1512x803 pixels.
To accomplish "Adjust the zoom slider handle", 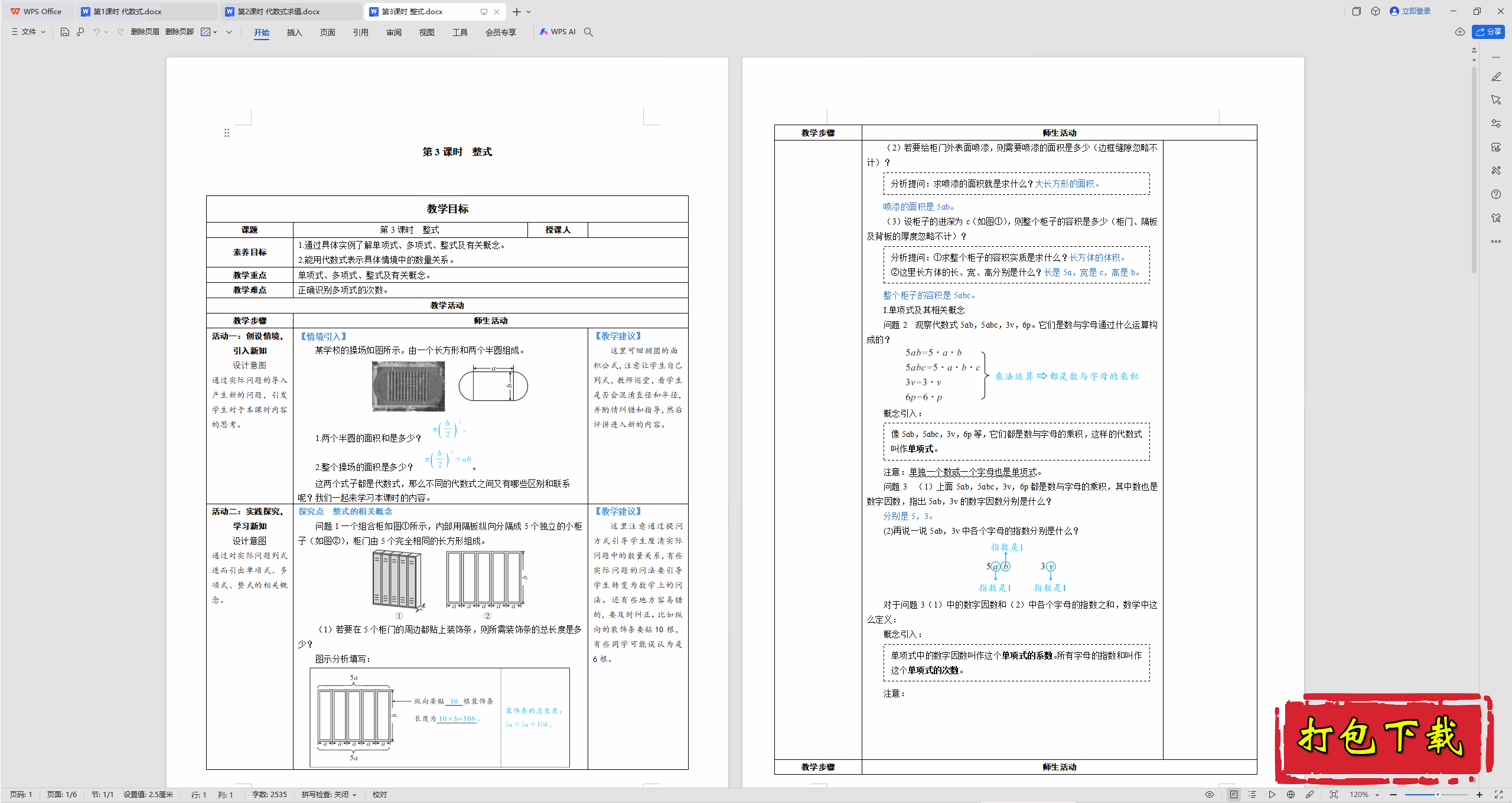I will click(1438, 795).
